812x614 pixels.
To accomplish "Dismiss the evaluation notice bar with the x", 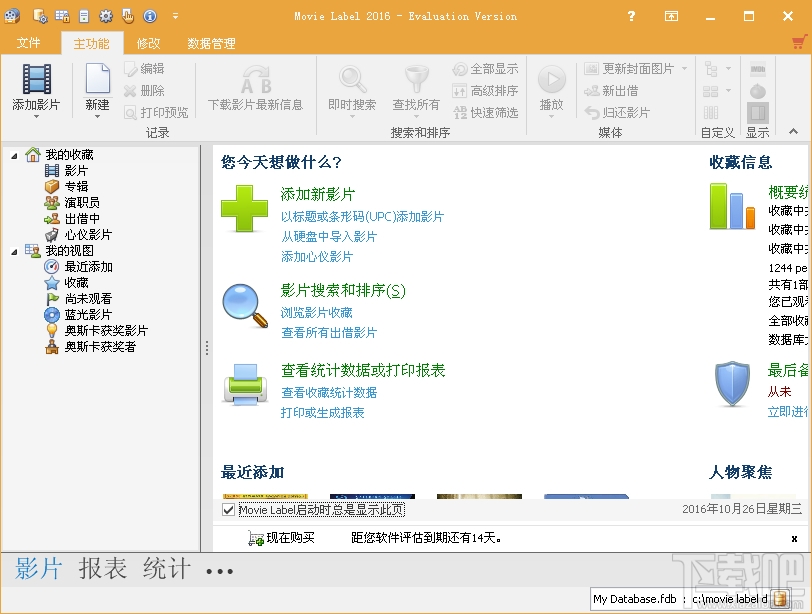I will click(x=794, y=539).
